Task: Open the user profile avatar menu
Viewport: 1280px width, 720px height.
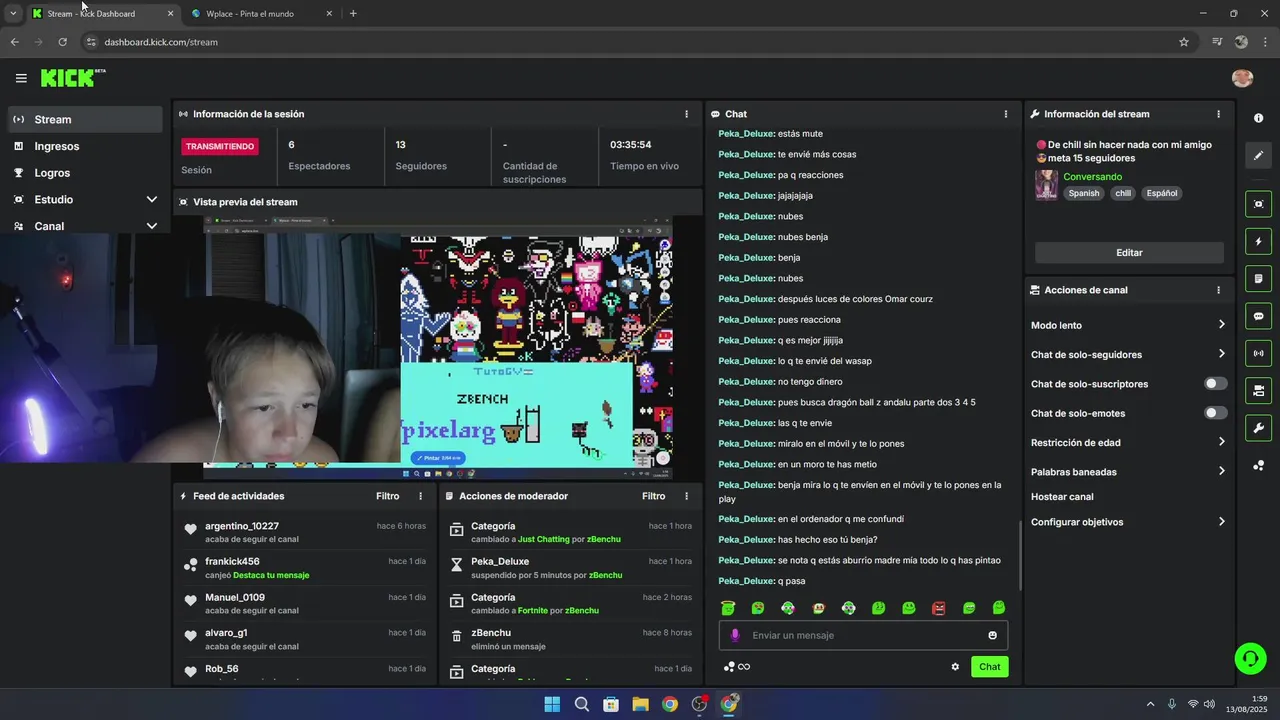Action: pos(1242,78)
